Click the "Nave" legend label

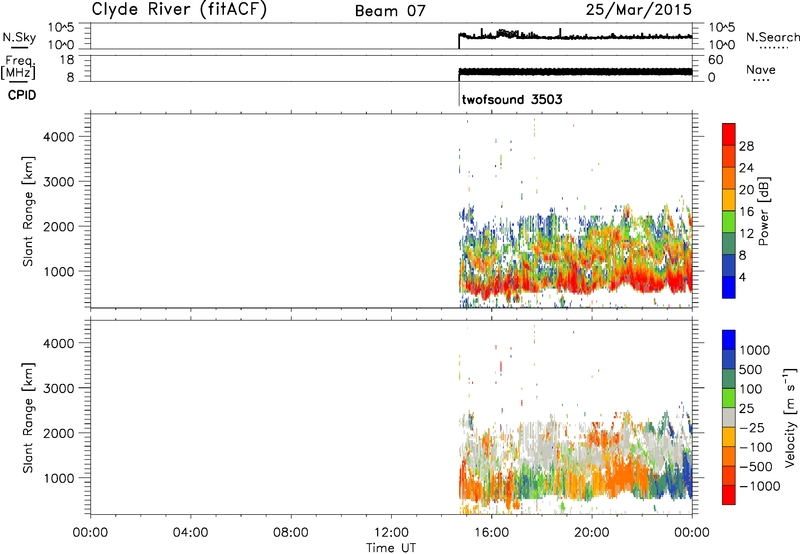761,69
